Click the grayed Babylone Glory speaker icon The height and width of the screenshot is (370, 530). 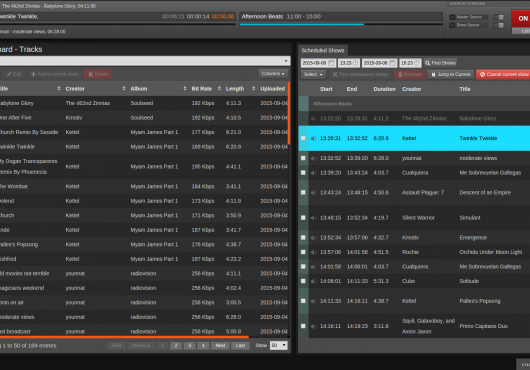(x=313, y=119)
